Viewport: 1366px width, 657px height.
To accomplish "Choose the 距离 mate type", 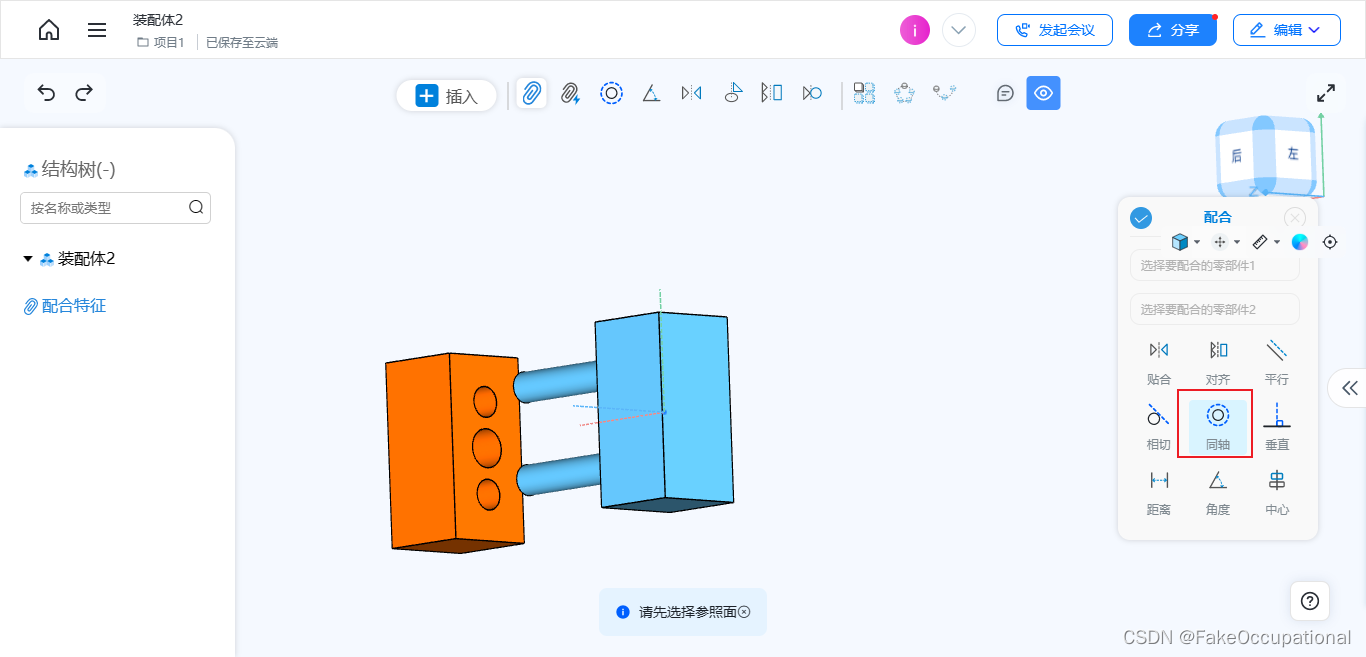I will coord(1159,493).
